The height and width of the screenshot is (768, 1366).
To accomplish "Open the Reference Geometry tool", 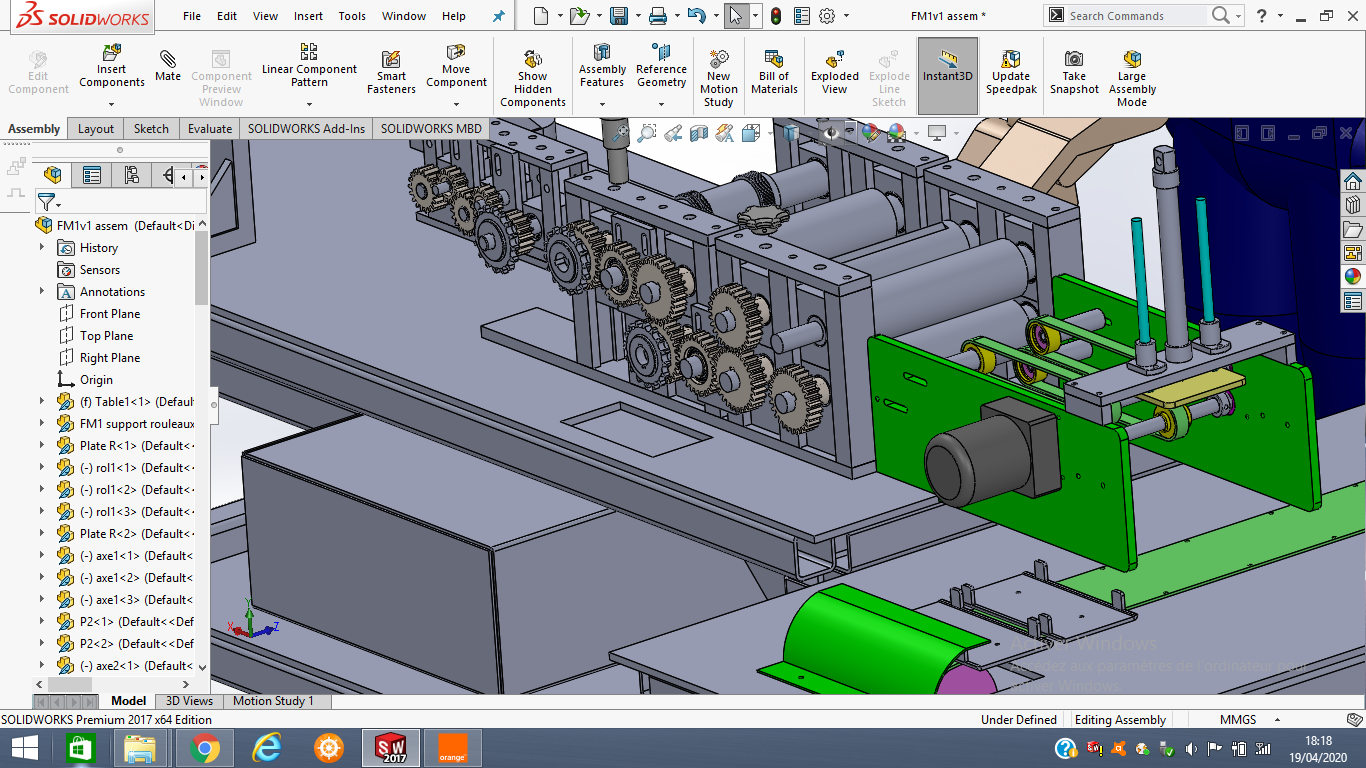I will click(661, 66).
